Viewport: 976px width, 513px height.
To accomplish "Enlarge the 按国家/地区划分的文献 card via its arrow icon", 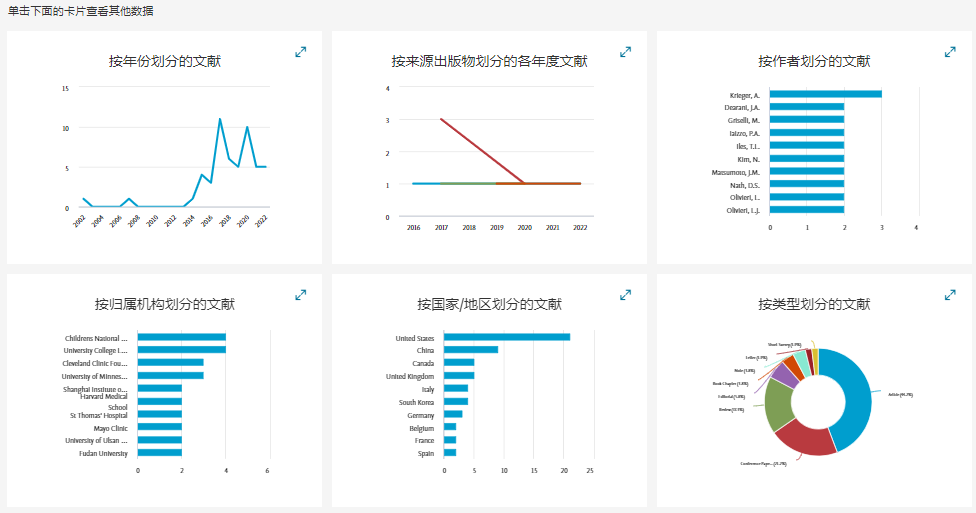I will point(625,295).
